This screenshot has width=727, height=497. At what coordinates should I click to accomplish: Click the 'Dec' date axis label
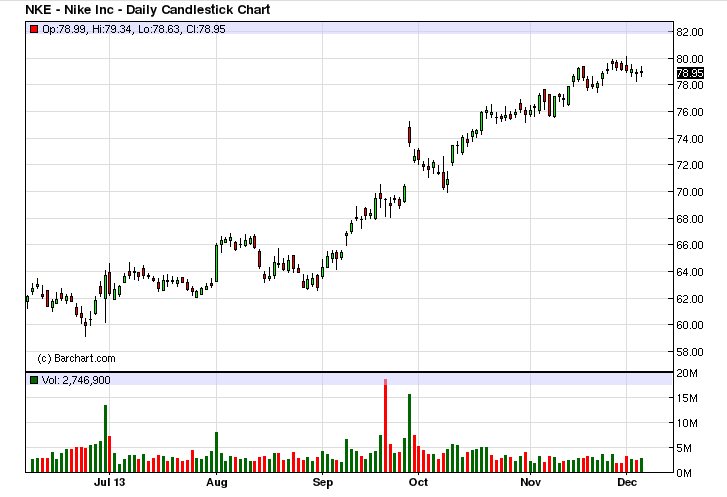pos(626,482)
